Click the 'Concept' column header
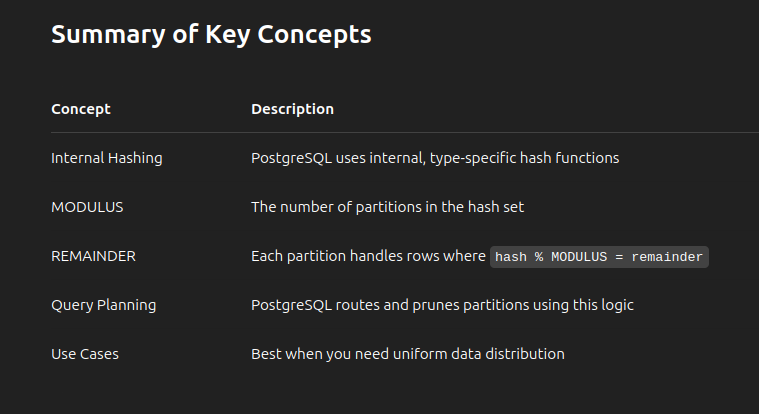The width and height of the screenshot is (759, 414). pyautogui.click(x=81, y=109)
